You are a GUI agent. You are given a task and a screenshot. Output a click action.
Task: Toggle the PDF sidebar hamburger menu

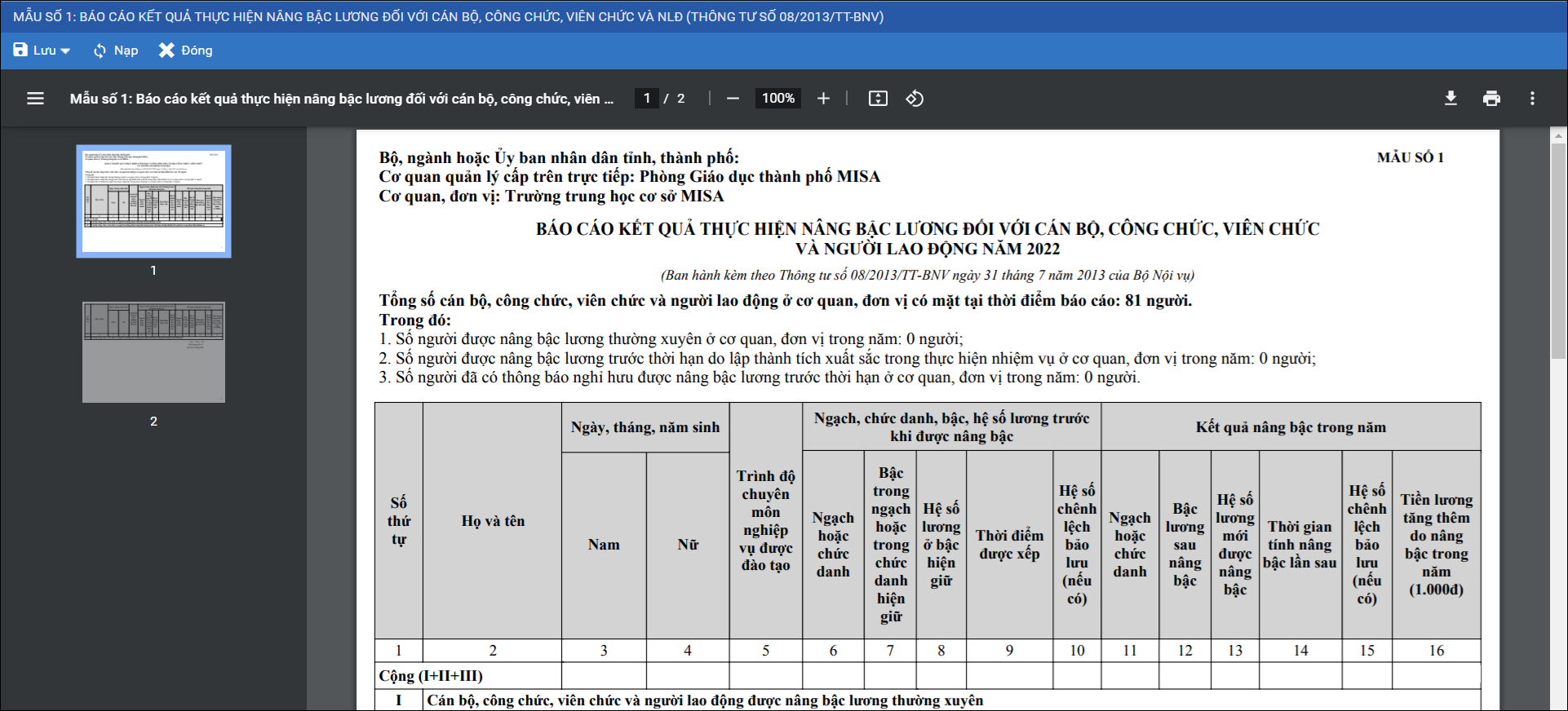[x=35, y=99]
